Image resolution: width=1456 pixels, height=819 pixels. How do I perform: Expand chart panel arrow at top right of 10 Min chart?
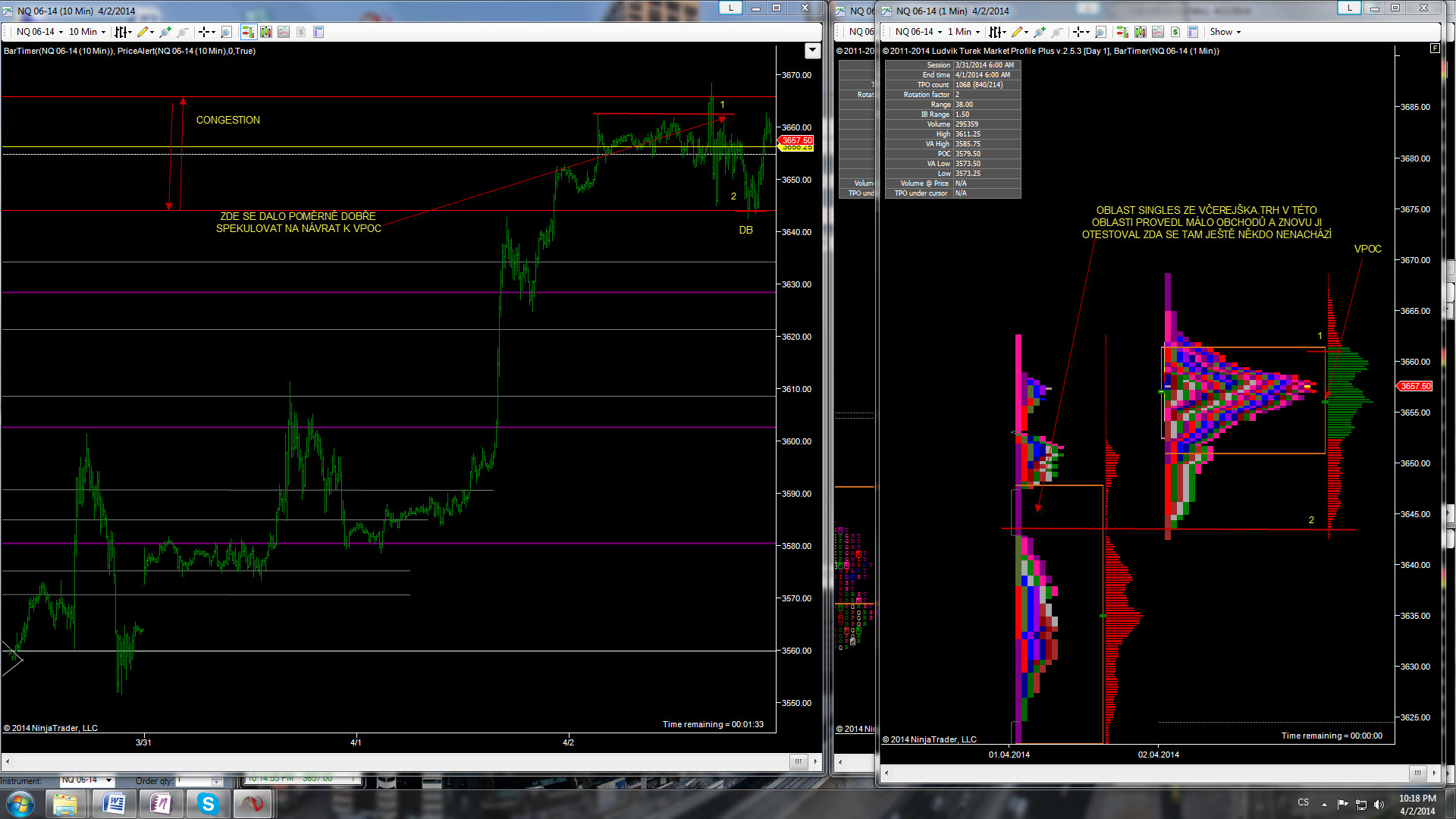pos(812,51)
